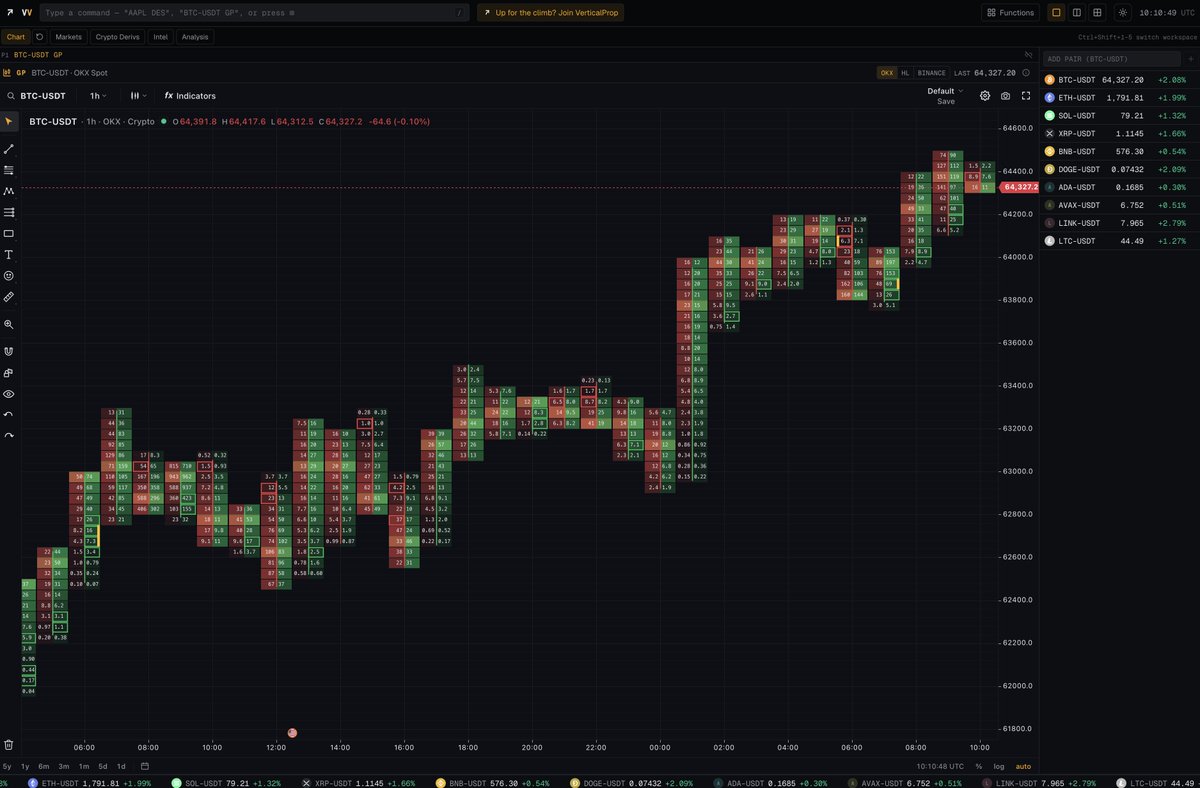Click the redo arrow in left toolbar

tap(9, 435)
